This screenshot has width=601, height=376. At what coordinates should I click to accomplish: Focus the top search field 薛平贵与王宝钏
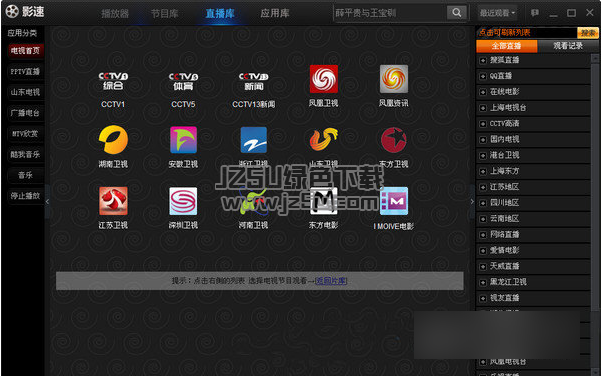coord(390,13)
